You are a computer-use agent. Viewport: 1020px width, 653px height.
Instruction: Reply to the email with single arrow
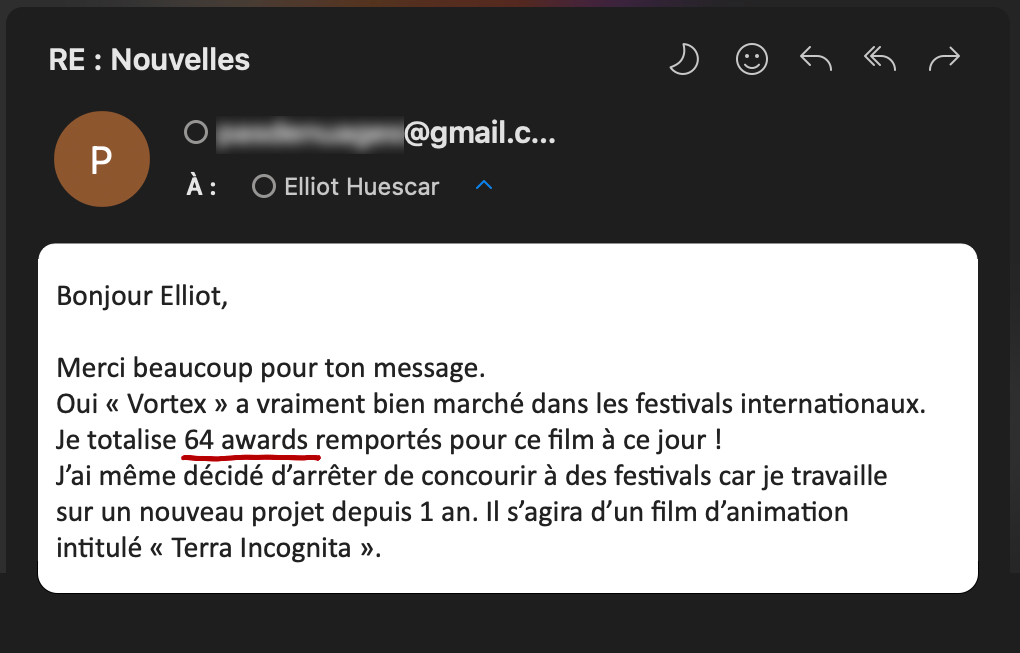click(816, 60)
